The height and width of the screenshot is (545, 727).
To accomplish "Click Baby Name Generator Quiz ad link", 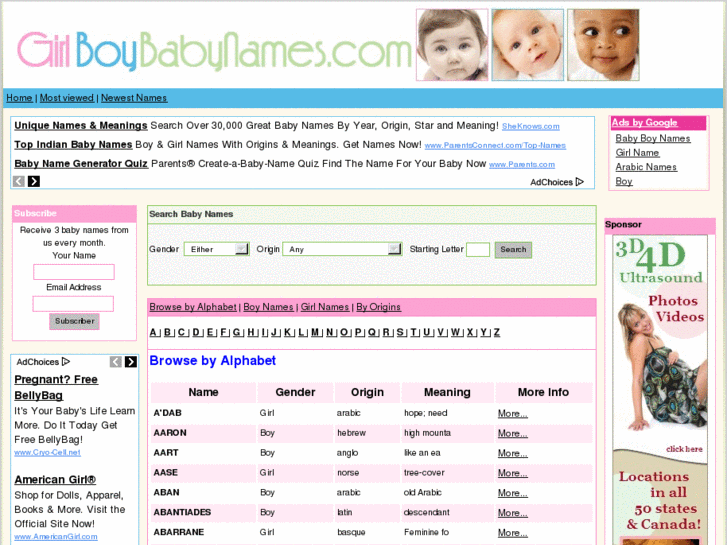I will coord(81,164).
